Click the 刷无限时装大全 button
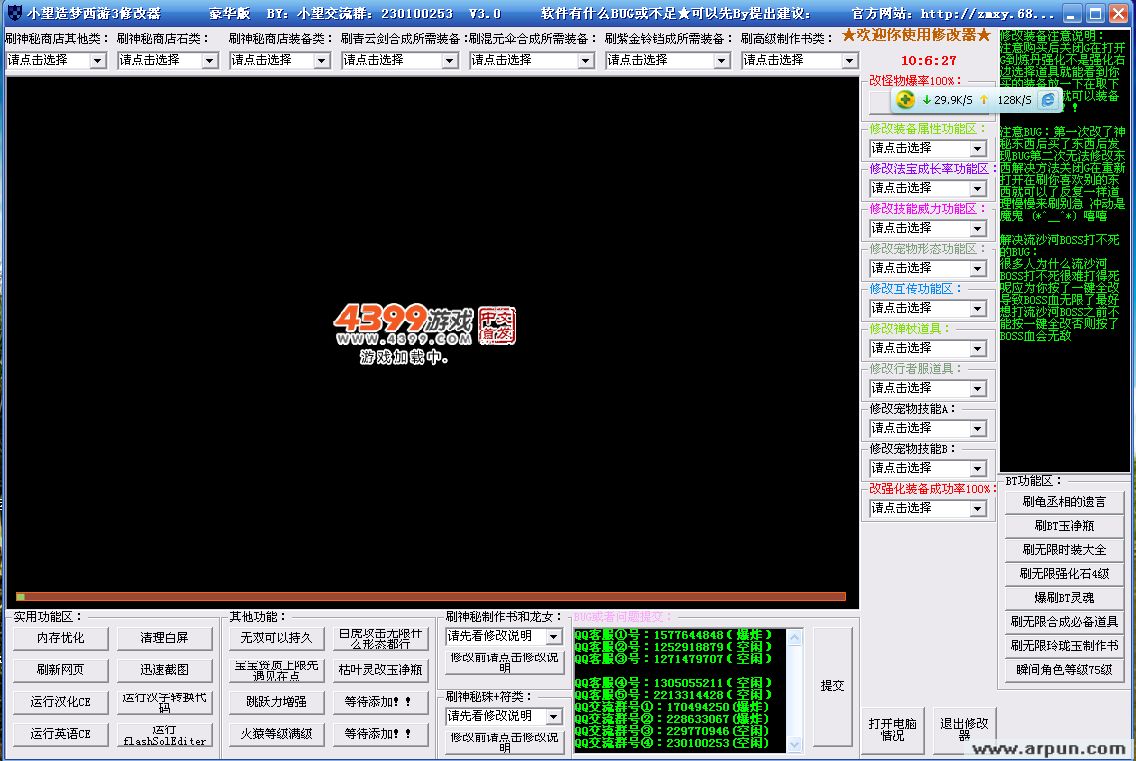Viewport: 1136px width, 761px height. [x=1064, y=550]
